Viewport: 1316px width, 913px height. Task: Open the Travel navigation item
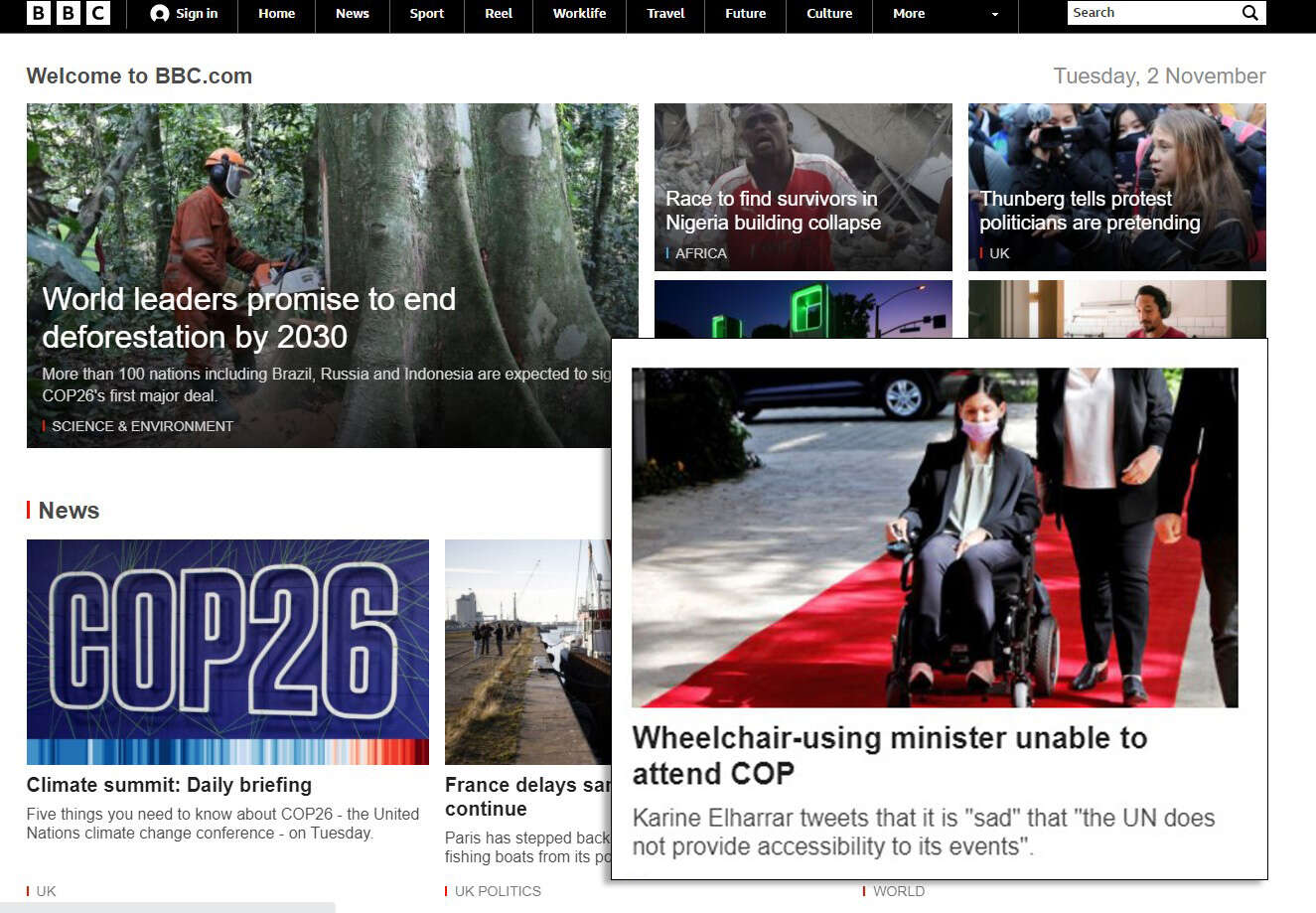[665, 14]
